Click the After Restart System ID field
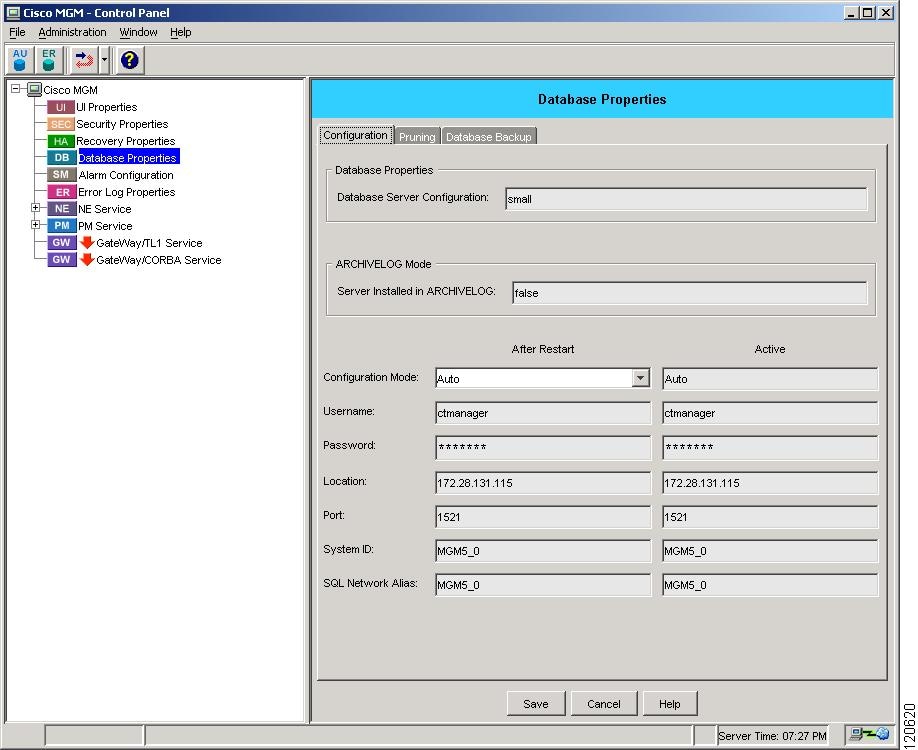 coord(542,551)
